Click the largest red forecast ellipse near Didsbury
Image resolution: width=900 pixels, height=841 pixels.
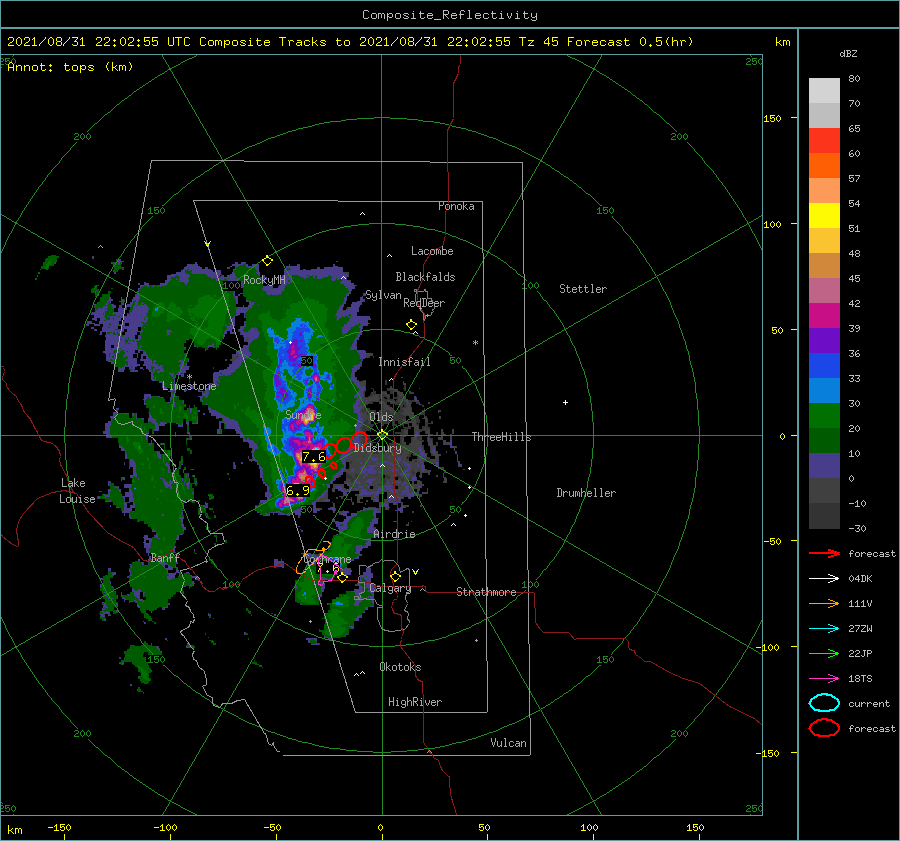coord(359,439)
